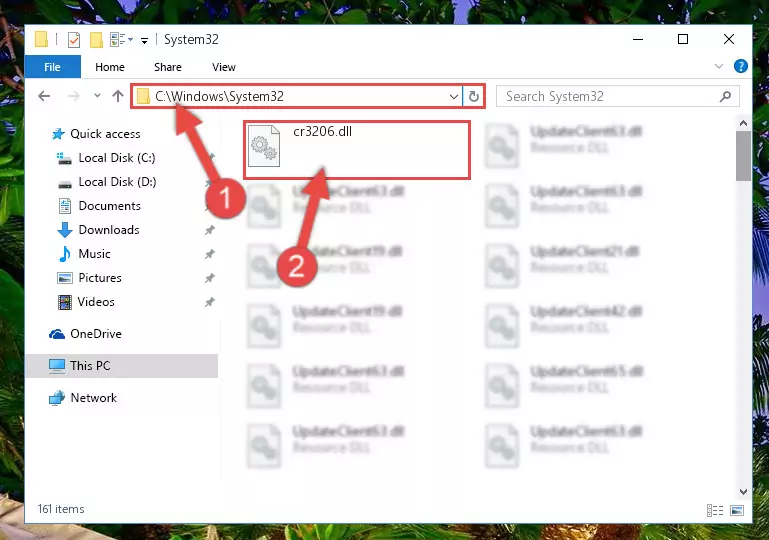Click the Properties icon in quick access toolbar
This screenshot has width=769, height=540.
(74, 40)
